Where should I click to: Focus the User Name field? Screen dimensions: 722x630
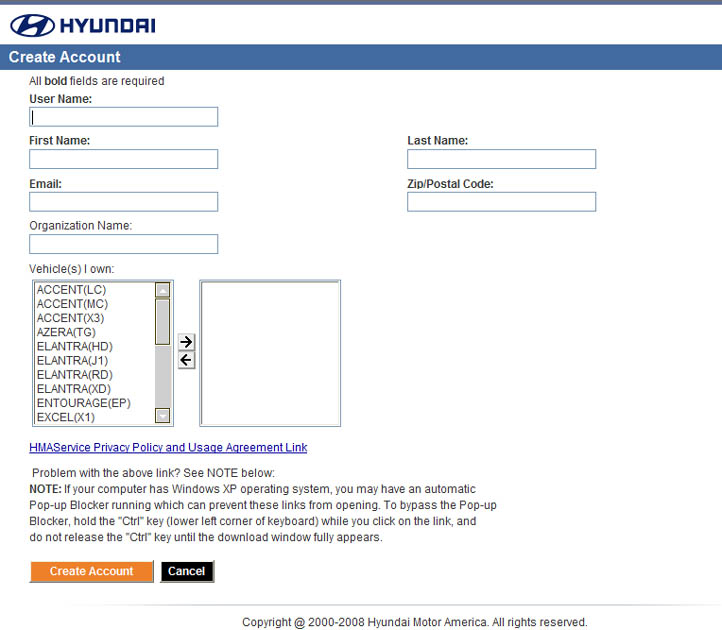click(123, 117)
